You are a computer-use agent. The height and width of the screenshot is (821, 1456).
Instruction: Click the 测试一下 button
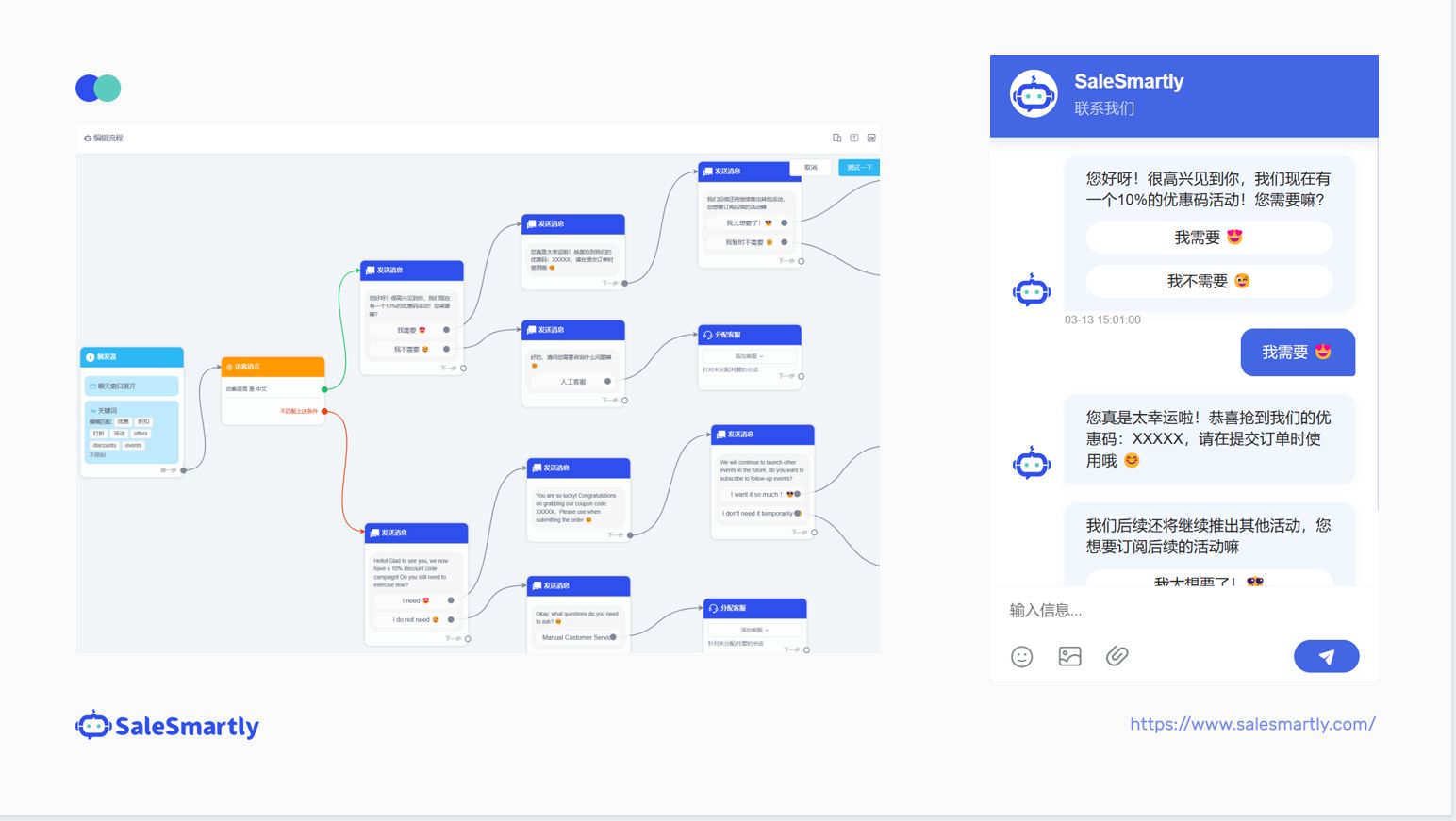tap(859, 168)
